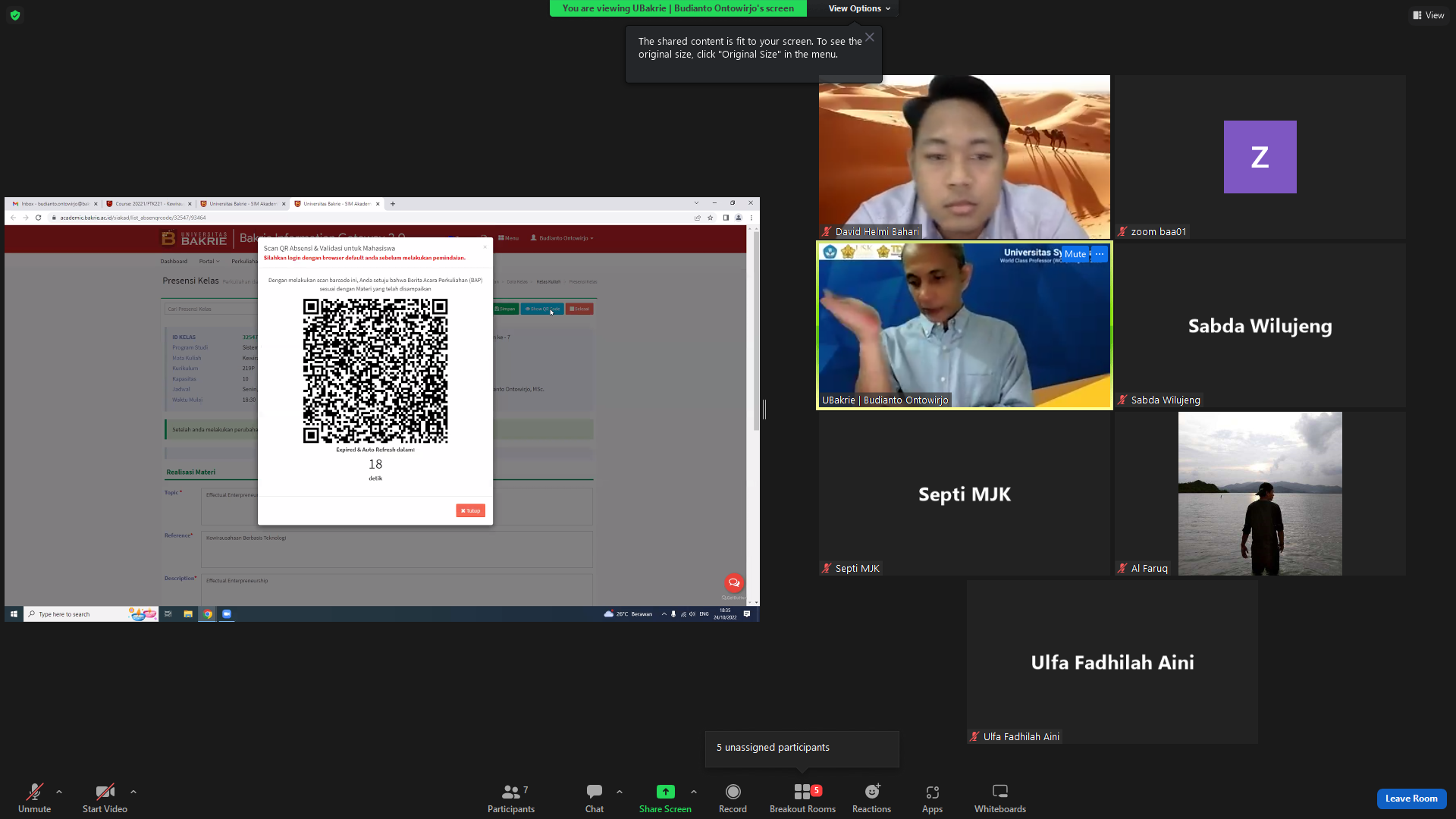Click the green Simpan button
The height and width of the screenshot is (819, 1456).
click(505, 309)
